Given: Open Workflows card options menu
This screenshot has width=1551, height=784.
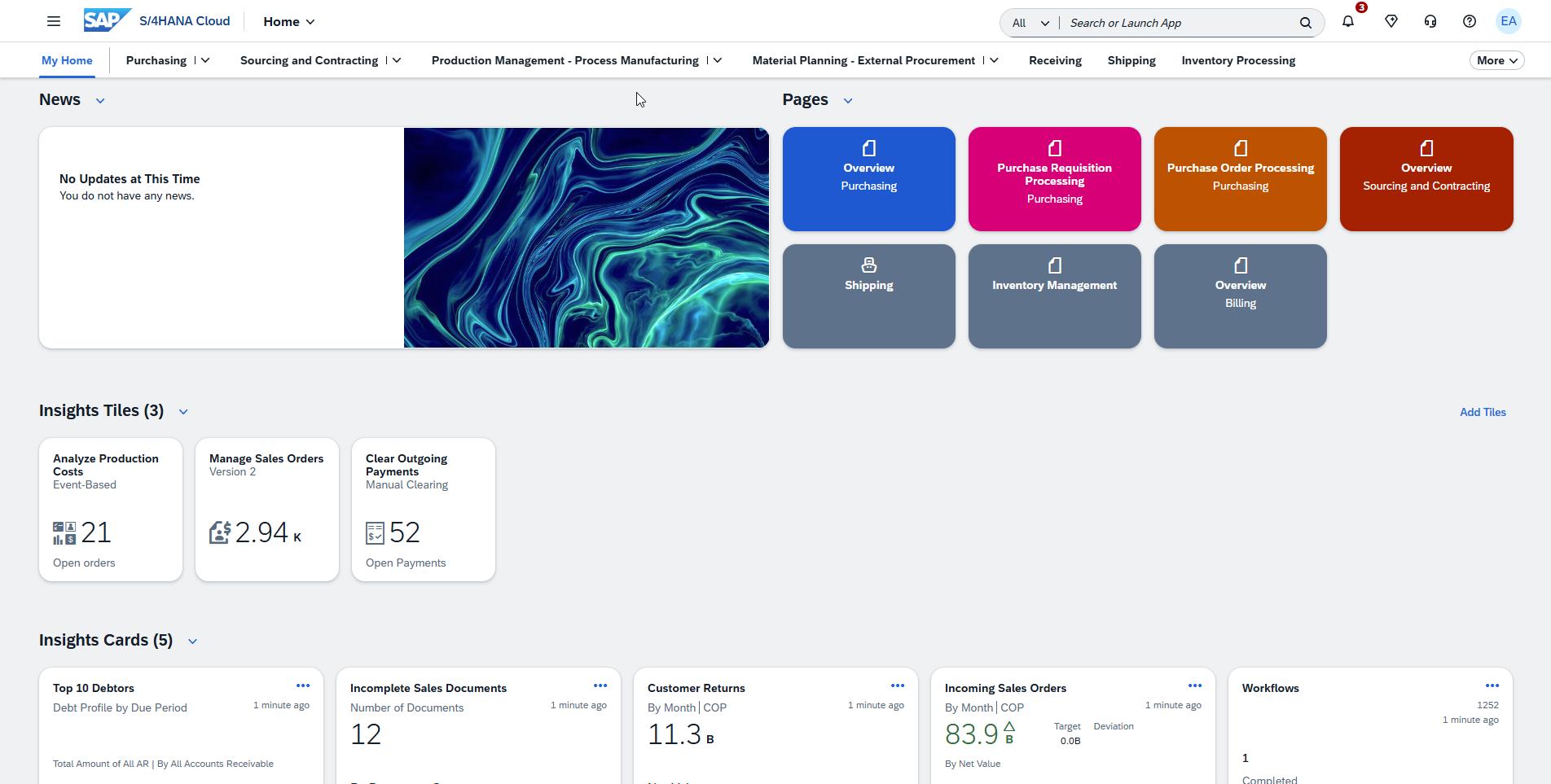Looking at the screenshot, I should [1493, 685].
